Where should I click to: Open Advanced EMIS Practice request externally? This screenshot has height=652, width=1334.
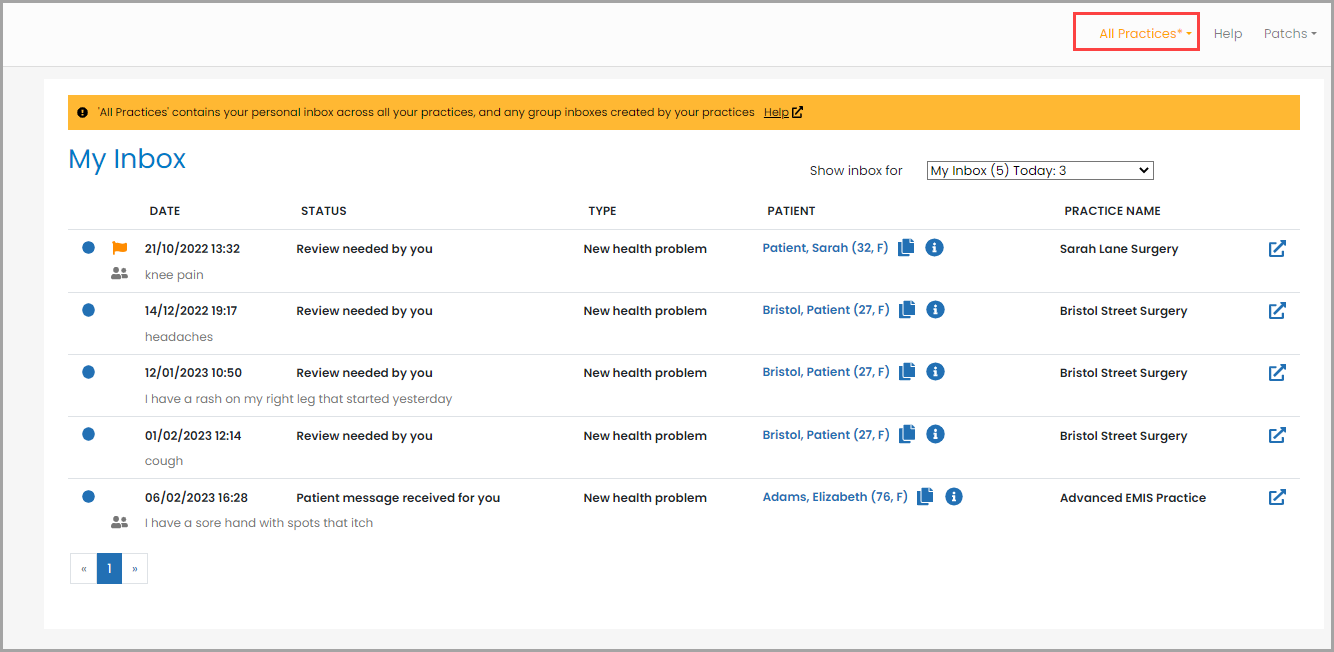pos(1277,497)
